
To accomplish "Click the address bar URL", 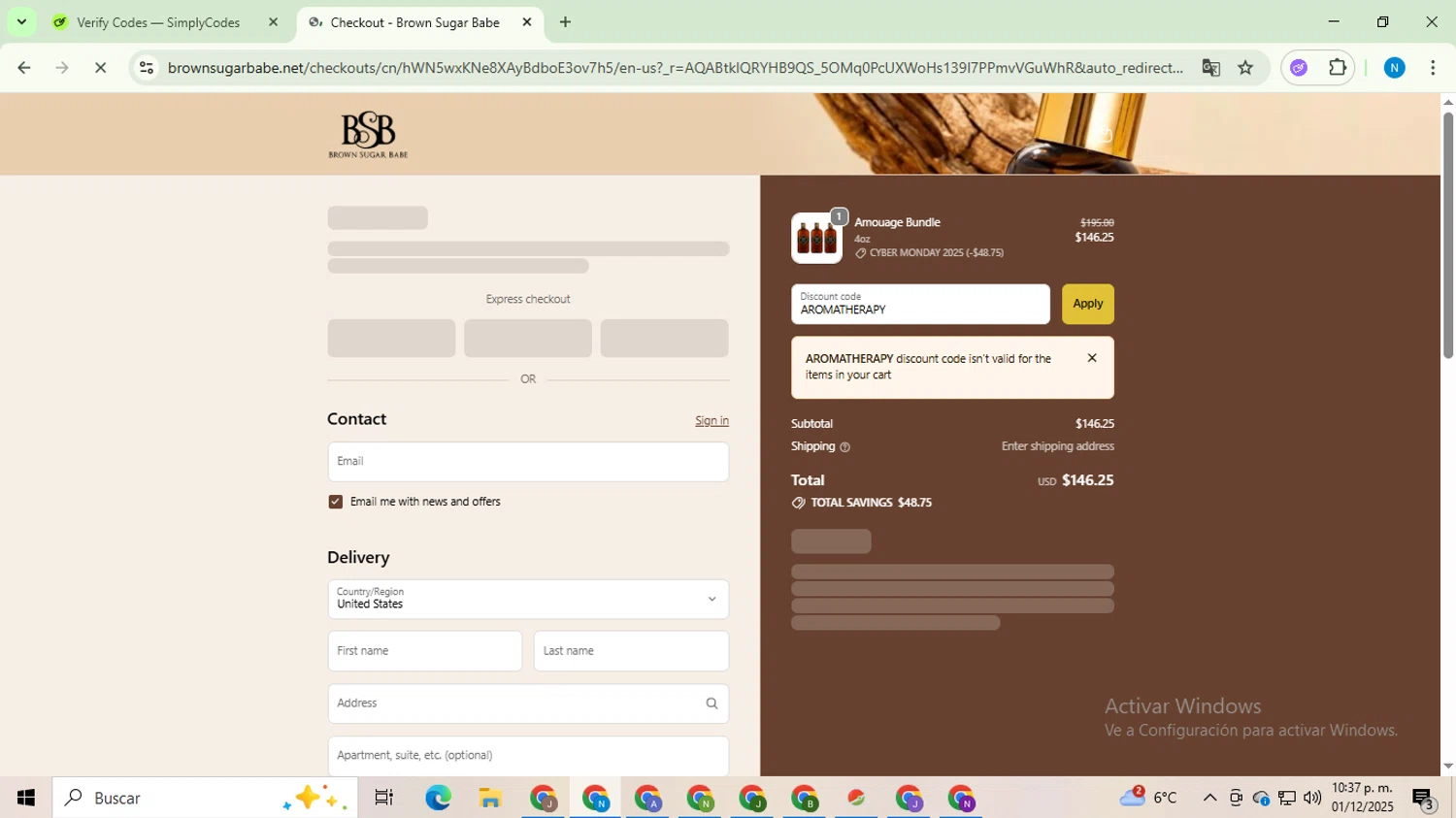I will [x=676, y=68].
